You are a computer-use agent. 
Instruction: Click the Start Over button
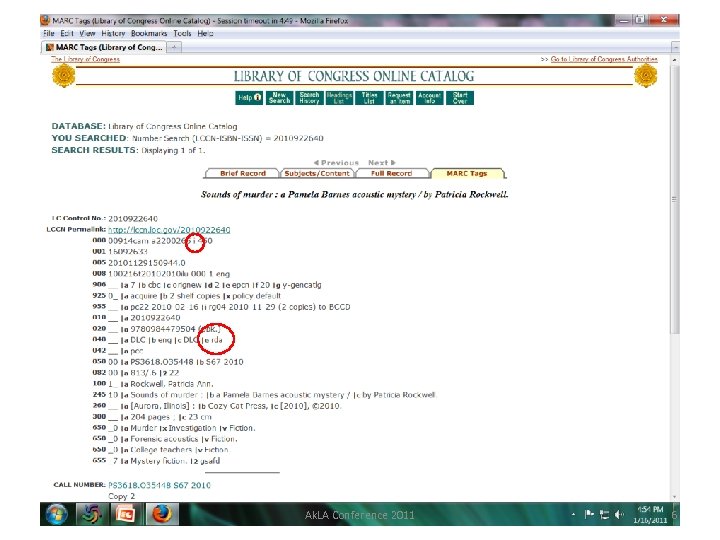coord(460,98)
